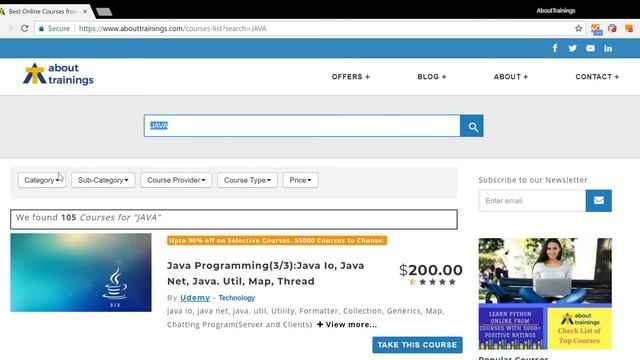Open the OFFERS menu
Viewport: 640px width, 360px height.
(351, 77)
